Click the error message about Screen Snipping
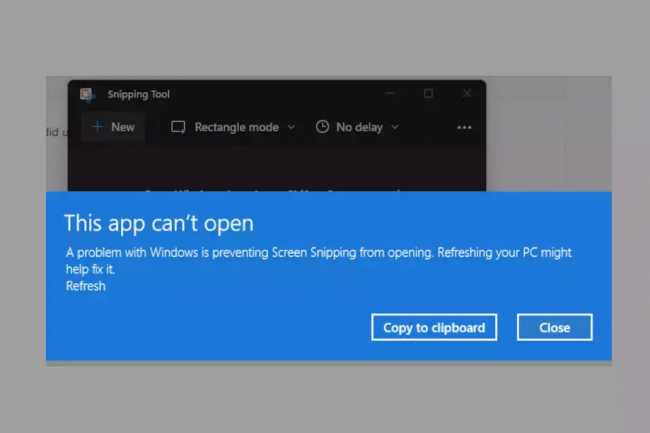 coord(318,261)
